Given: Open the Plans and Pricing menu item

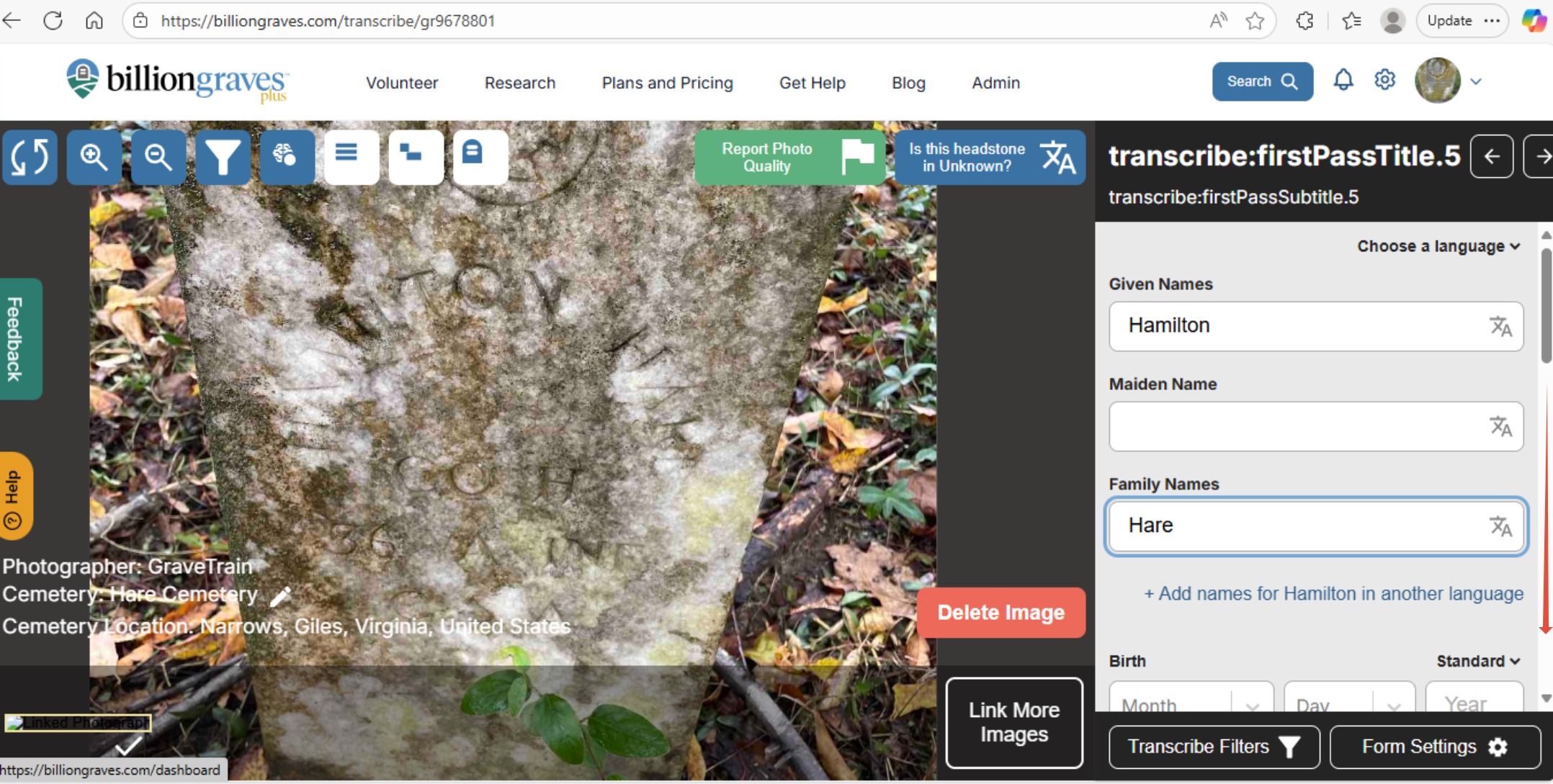Looking at the screenshot, I should point(667,83).
